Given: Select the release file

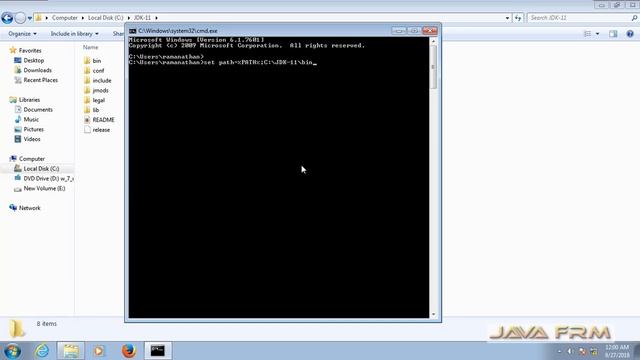Looking at the screenshot, I should click(101, 130).
